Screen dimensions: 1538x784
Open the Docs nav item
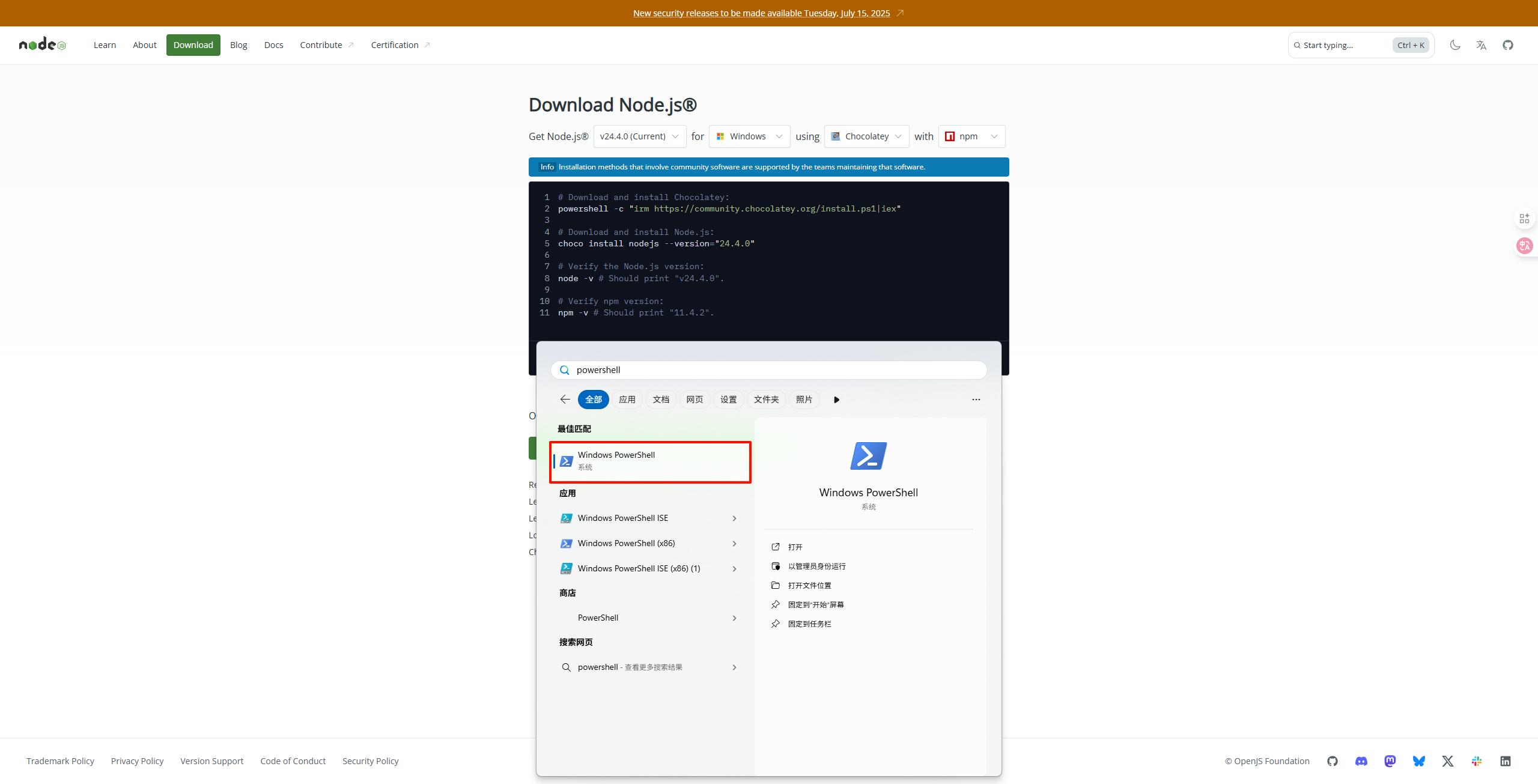273,45
